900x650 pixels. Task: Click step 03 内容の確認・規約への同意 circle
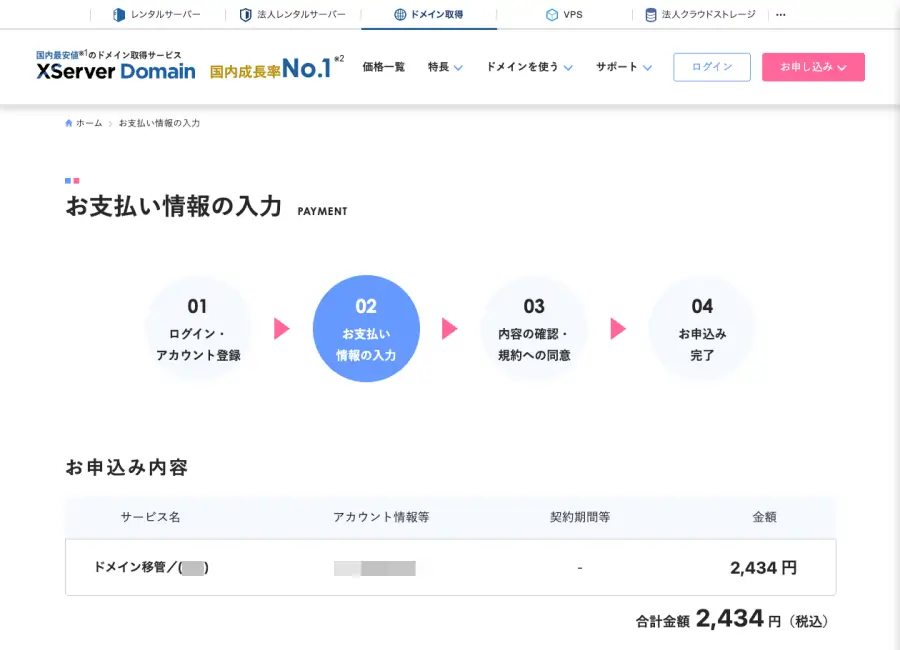click(x=535, y=327)
